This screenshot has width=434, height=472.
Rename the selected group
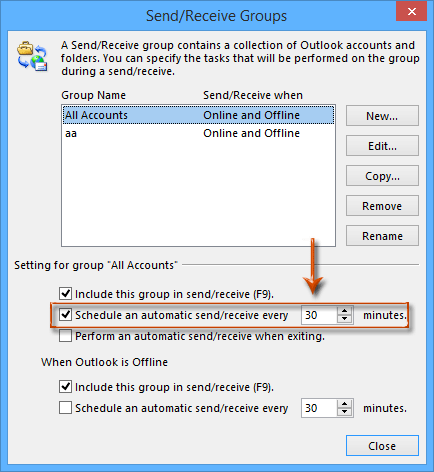click(x=382, y=236)
